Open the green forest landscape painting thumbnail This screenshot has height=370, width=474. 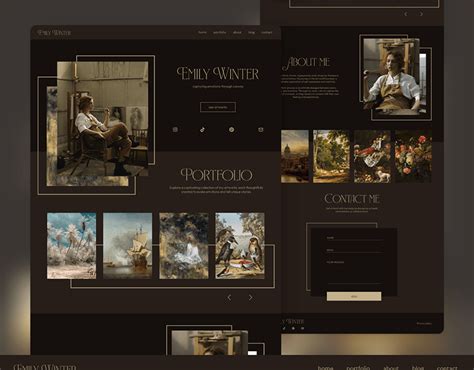click(x=331, y=156)
